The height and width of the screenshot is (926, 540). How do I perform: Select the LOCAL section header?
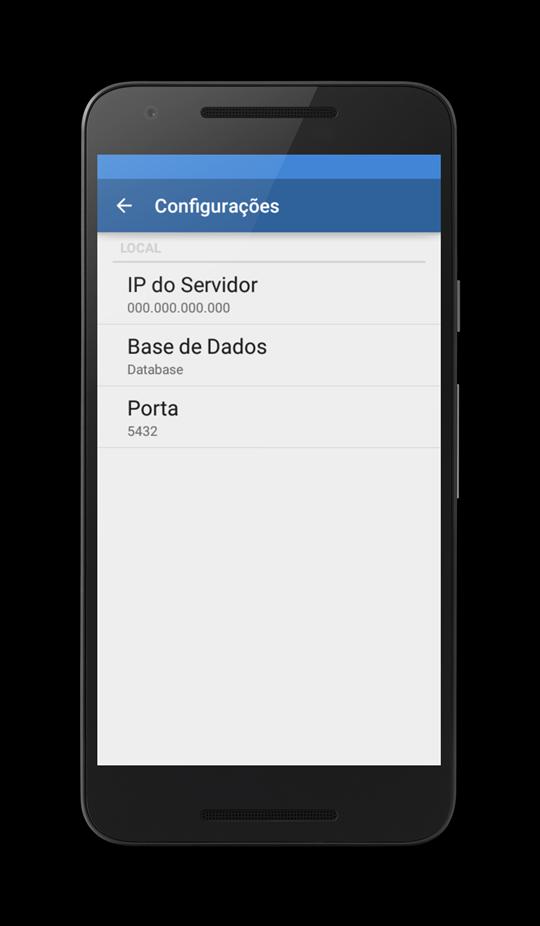[141, 248]
